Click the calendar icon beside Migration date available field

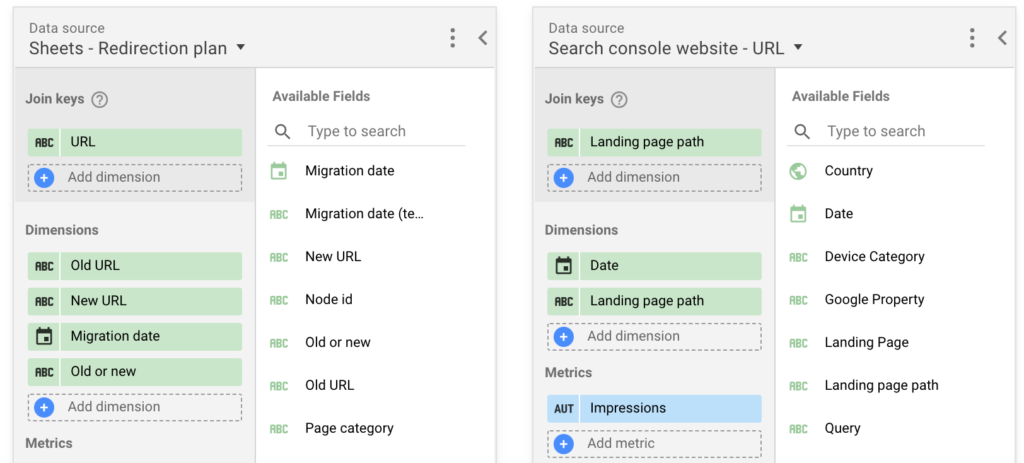[x=279, y=172]
